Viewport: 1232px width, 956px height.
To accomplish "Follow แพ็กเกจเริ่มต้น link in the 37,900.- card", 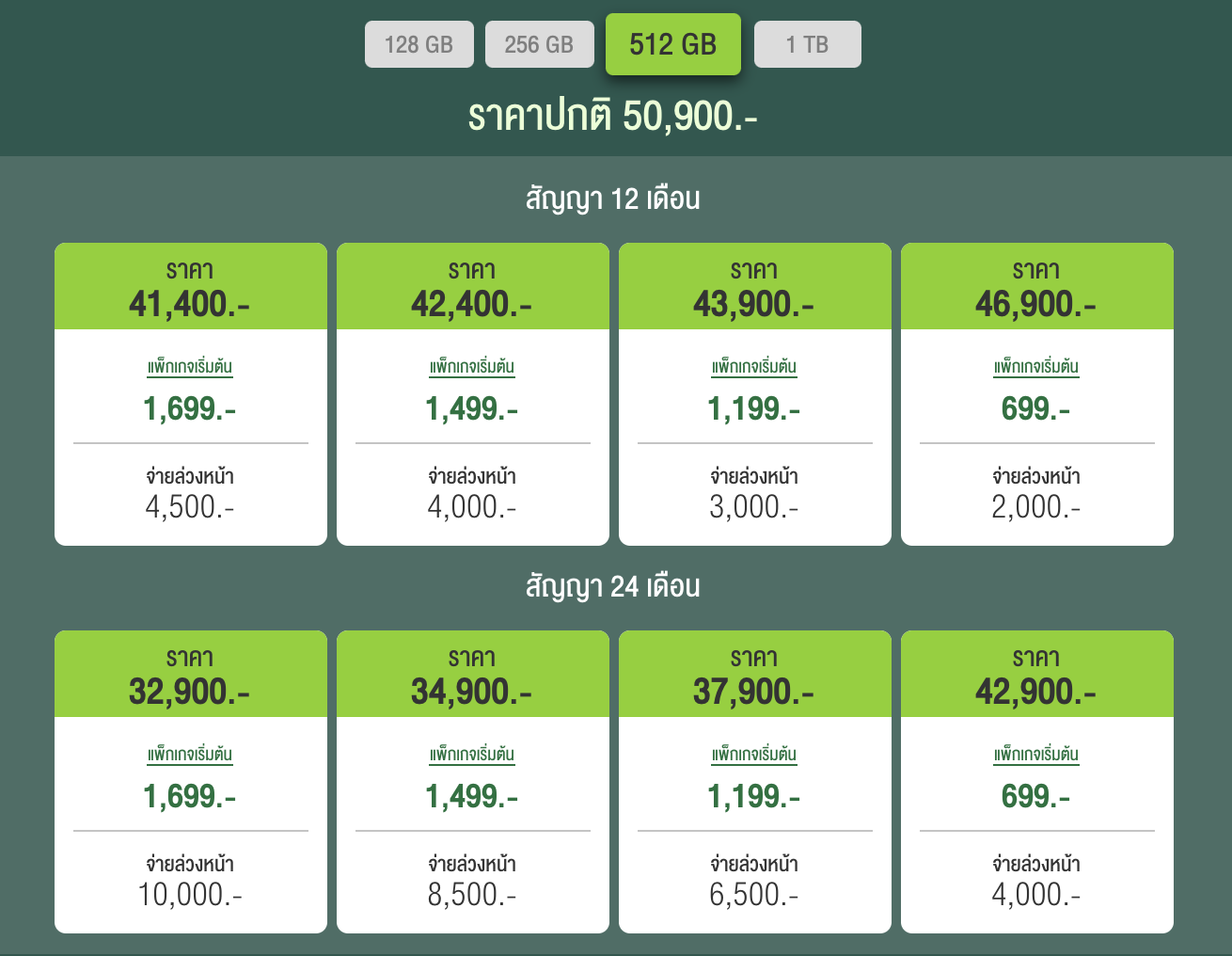I will tap(754, 755).
